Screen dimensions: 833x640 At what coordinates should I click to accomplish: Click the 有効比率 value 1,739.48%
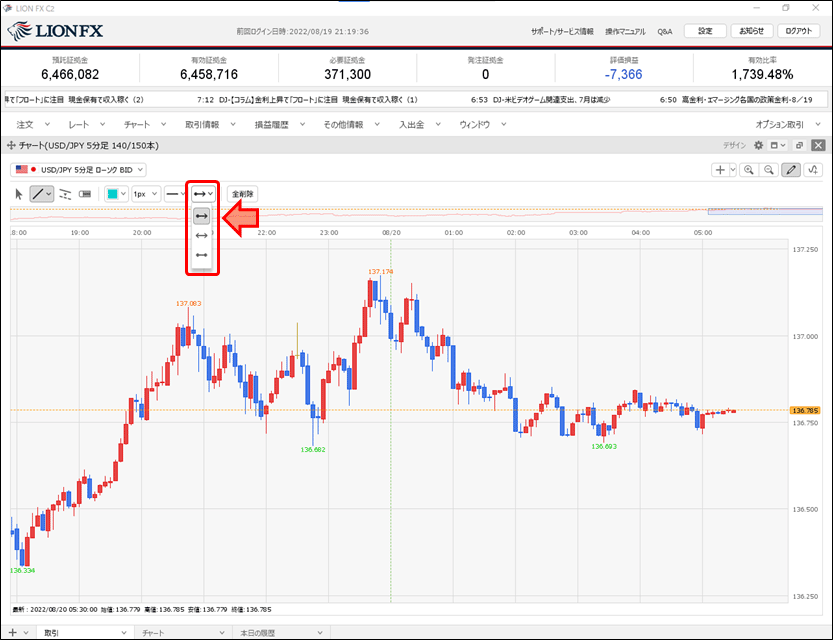[762, 74]
